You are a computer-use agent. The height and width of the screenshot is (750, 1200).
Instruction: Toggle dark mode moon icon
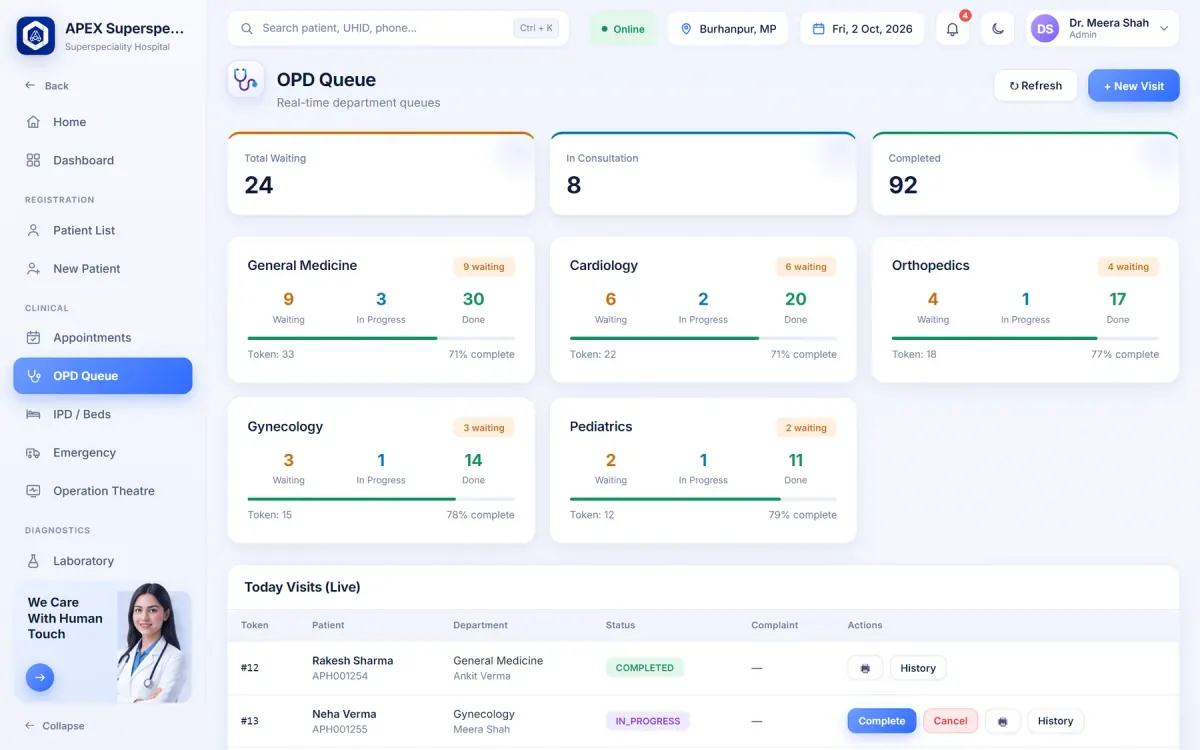(998, 29)
